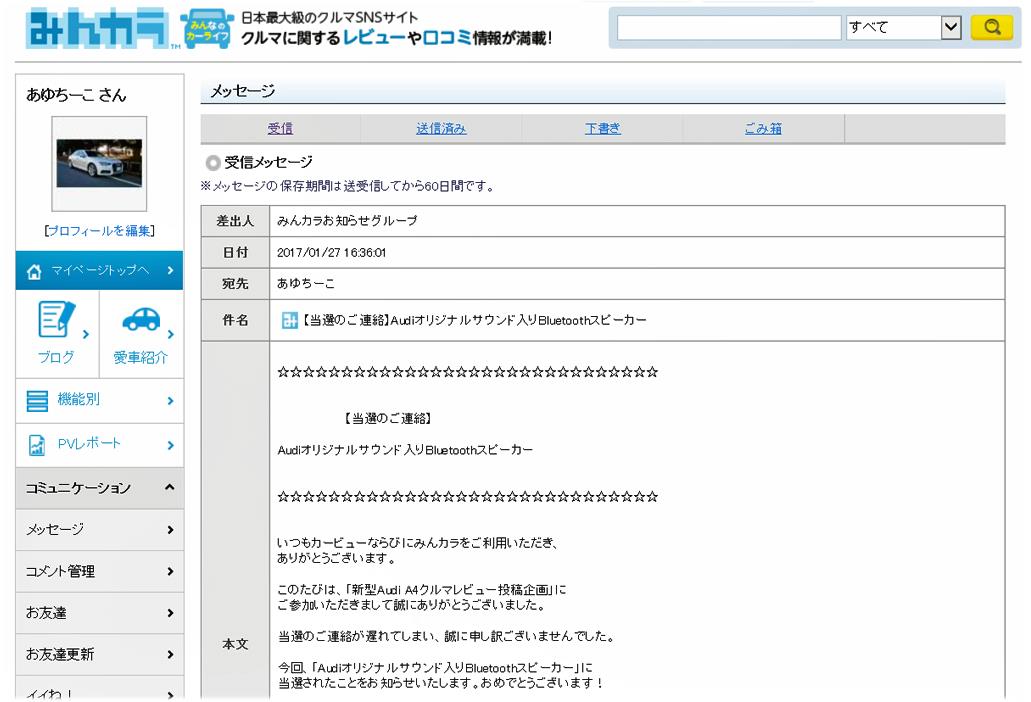Click the 差出人 header cell
The image size is (1031, 702).
click(x=235, y=221)
